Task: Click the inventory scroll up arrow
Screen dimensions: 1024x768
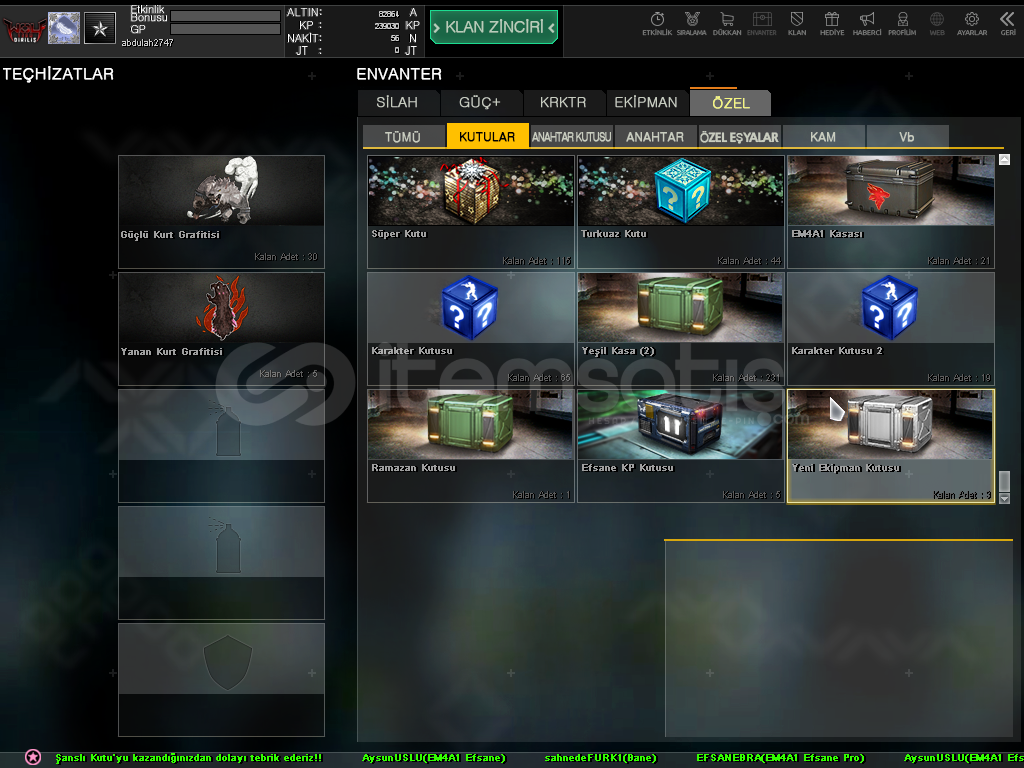Action: tap(1004, 159)
